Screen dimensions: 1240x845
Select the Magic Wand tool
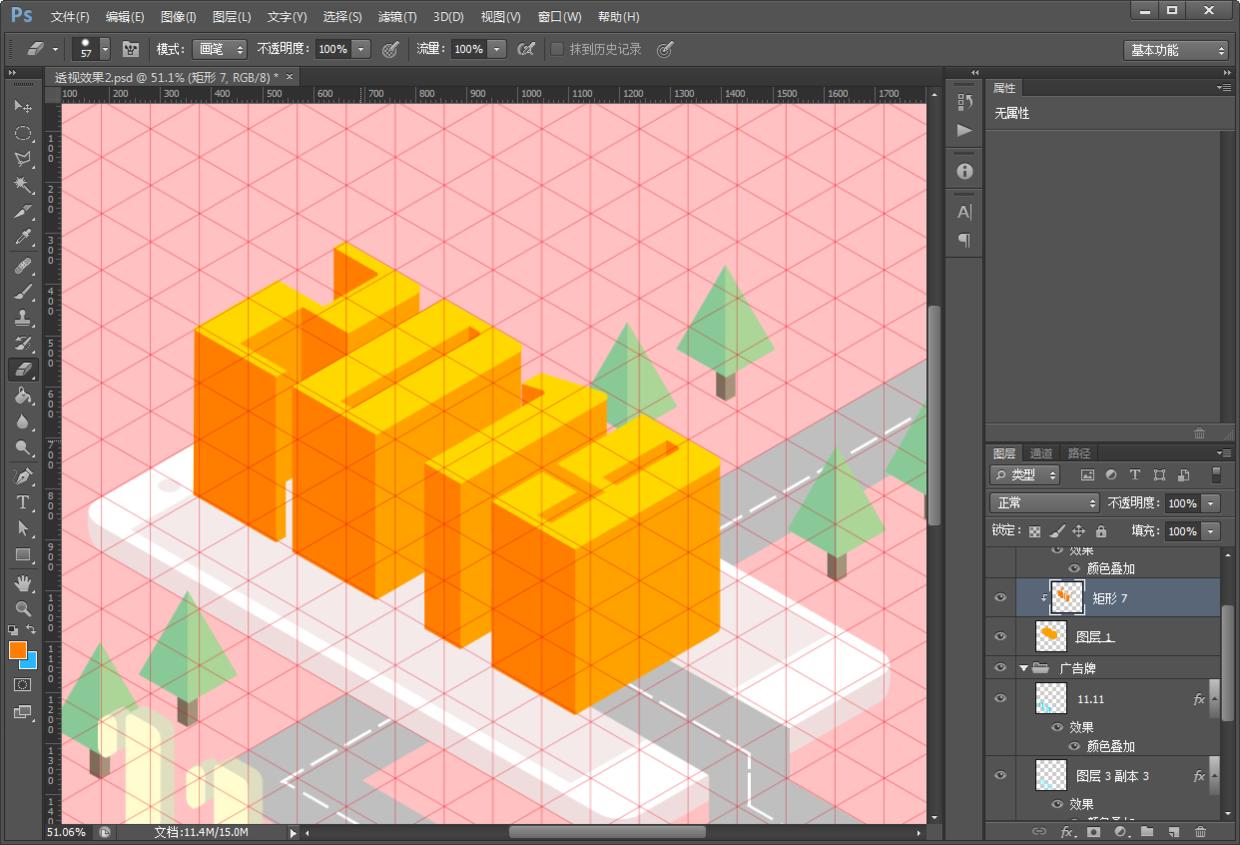(x=23, y=185)
